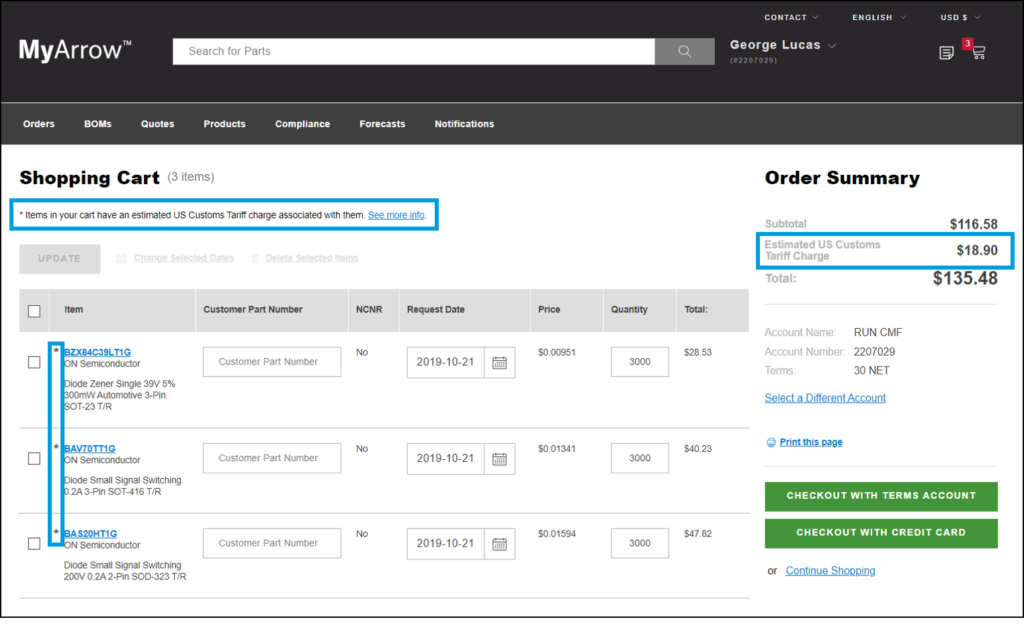The height and width of the screenshot is (636, 1024).
Task: Open the shopping cart icon with 3 items
Action: [x=980, y=53]
